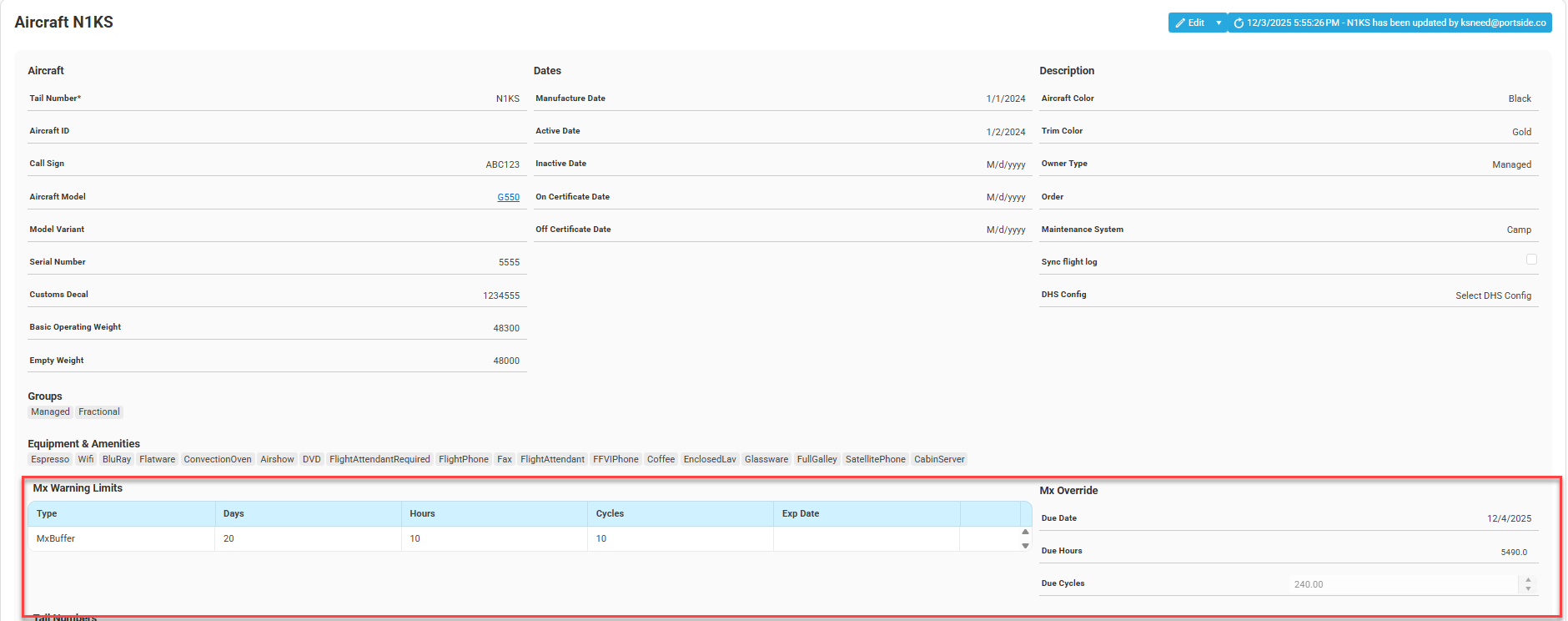Click the Managed group tag
This screenshot has height=621, width=1568.
(51, 411)
